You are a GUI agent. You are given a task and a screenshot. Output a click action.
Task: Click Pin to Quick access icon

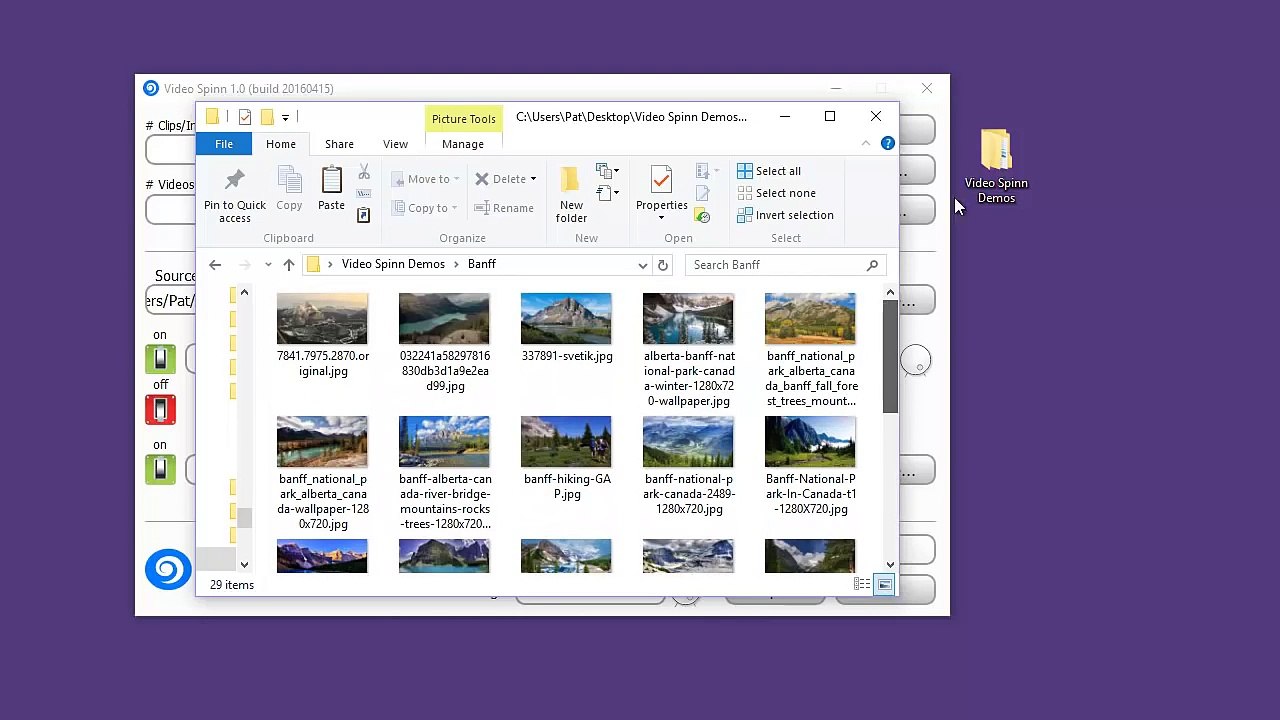[x=235, y=180]
